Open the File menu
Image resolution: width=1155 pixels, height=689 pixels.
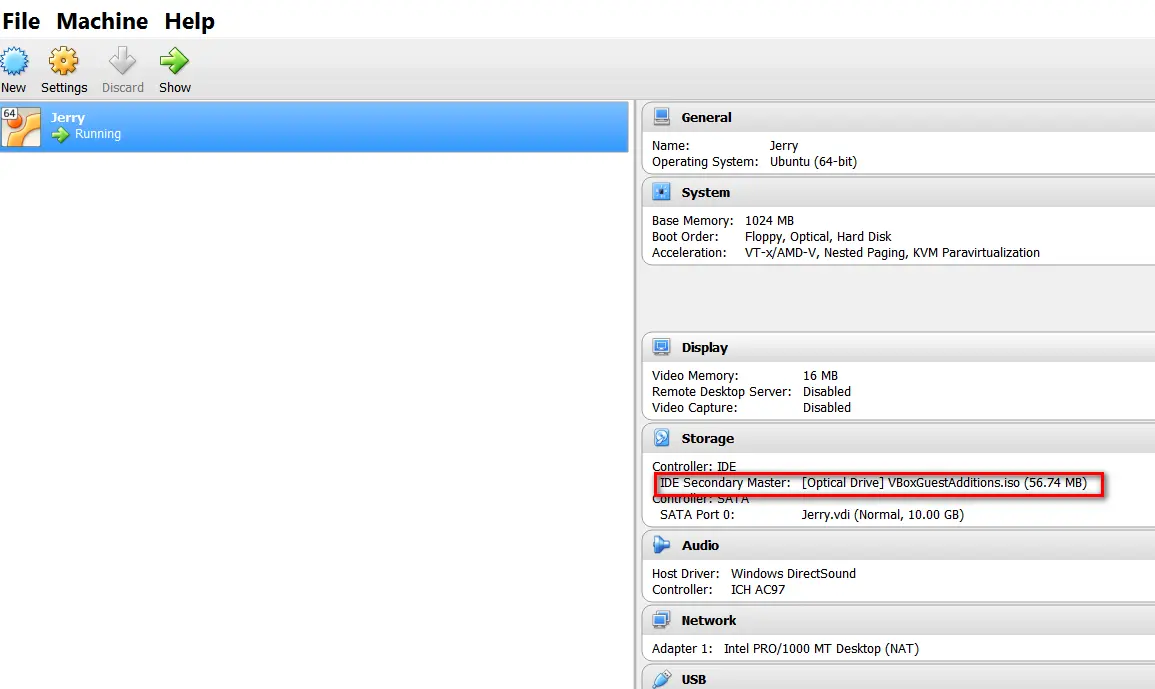coord(21,21)
